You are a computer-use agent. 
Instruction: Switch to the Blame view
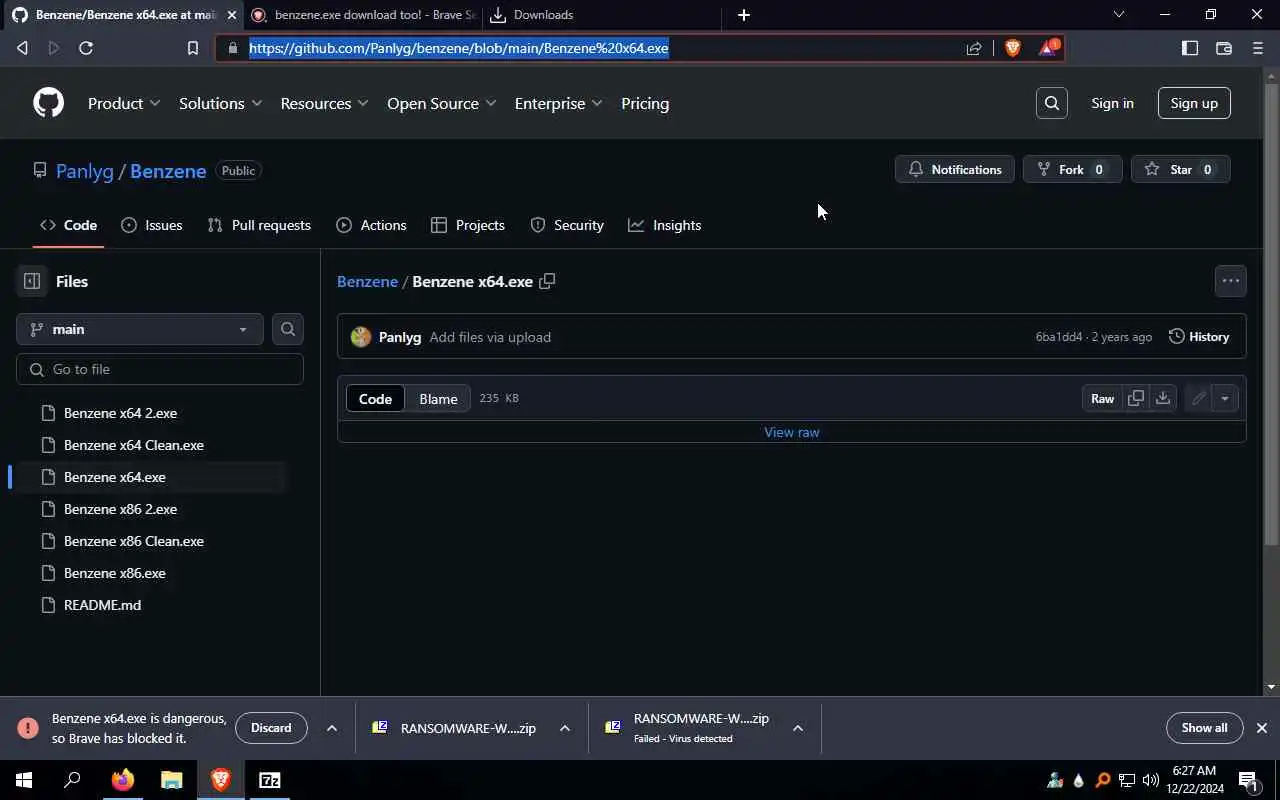(438, 398)
